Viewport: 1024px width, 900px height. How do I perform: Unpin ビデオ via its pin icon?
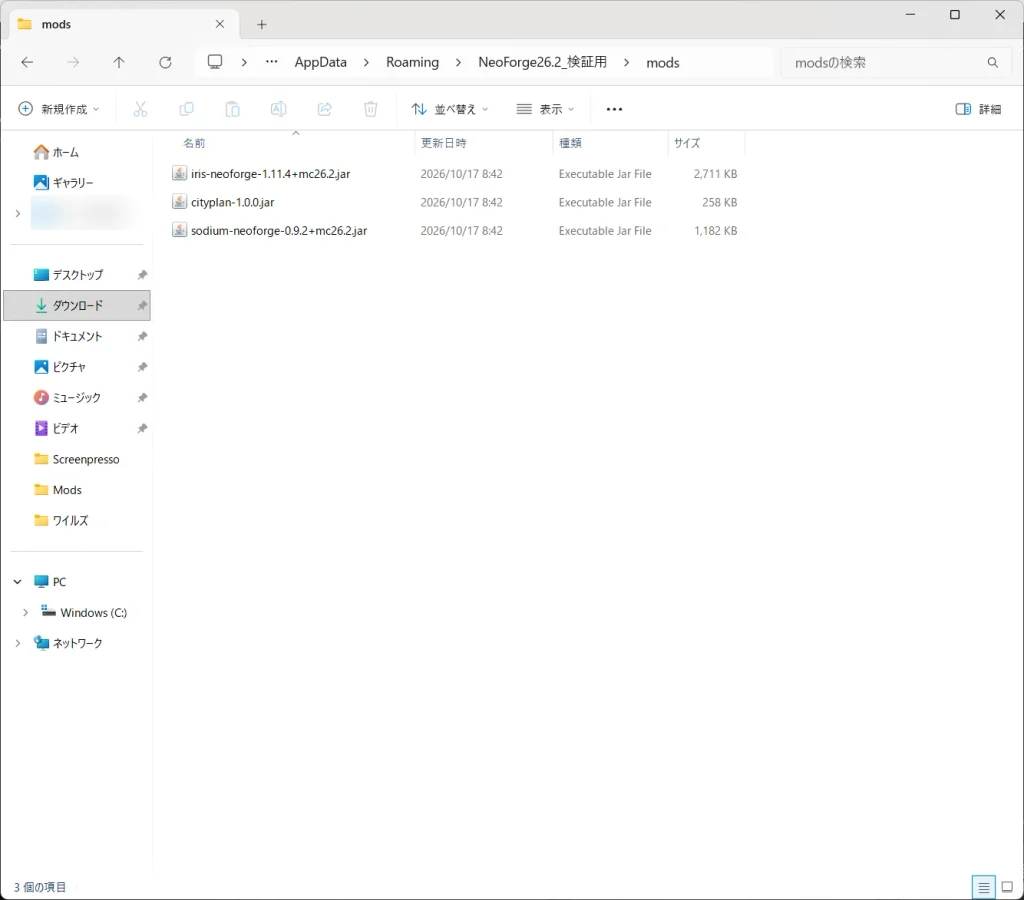[142, 428]
